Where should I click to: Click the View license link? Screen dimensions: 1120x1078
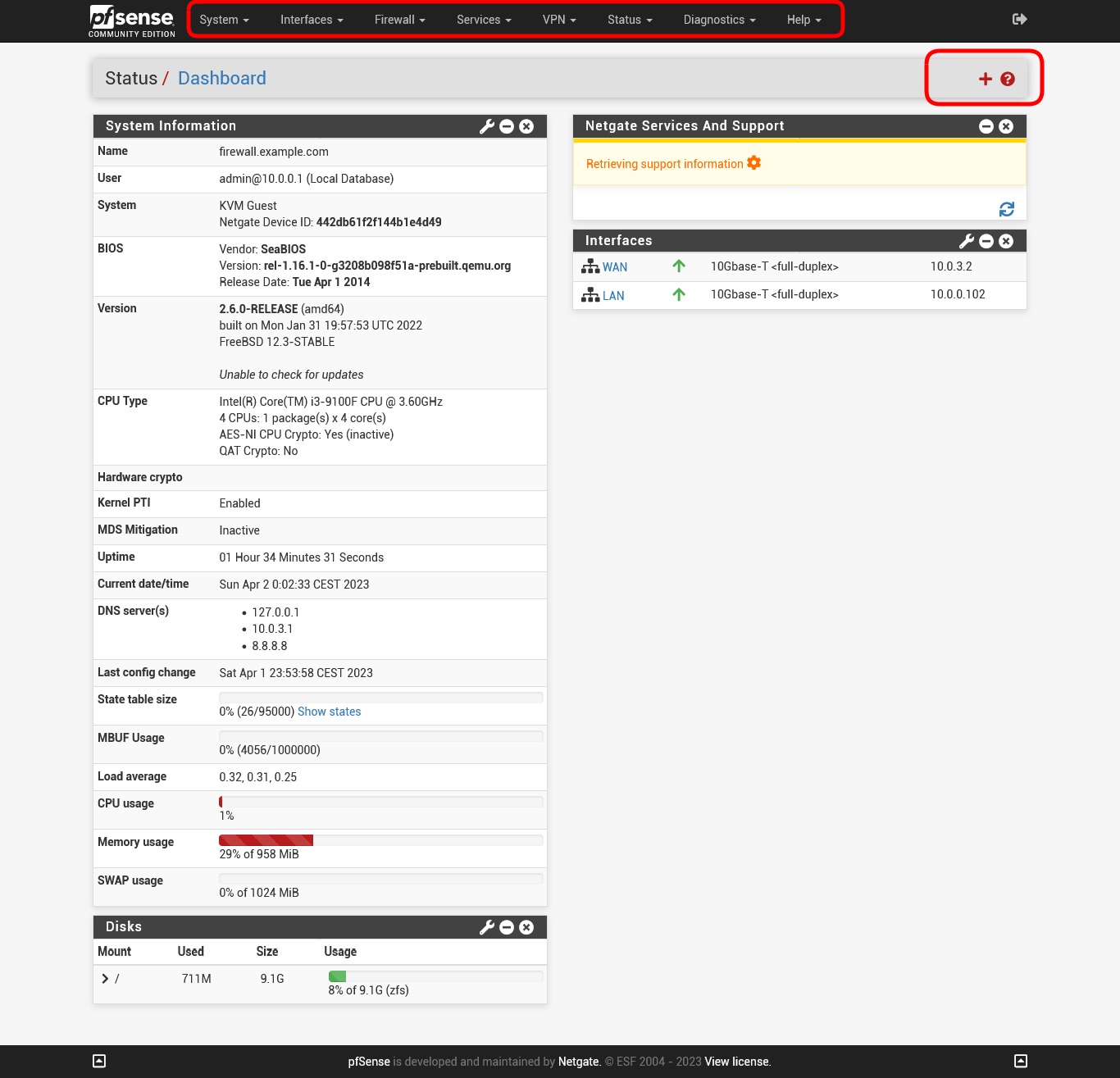[737, 1062]
